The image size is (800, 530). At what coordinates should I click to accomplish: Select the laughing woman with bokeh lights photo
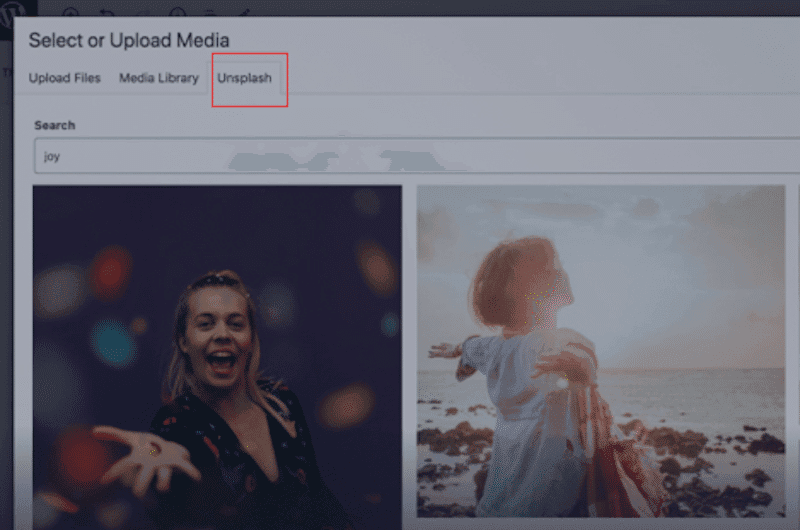coord(217,357)
